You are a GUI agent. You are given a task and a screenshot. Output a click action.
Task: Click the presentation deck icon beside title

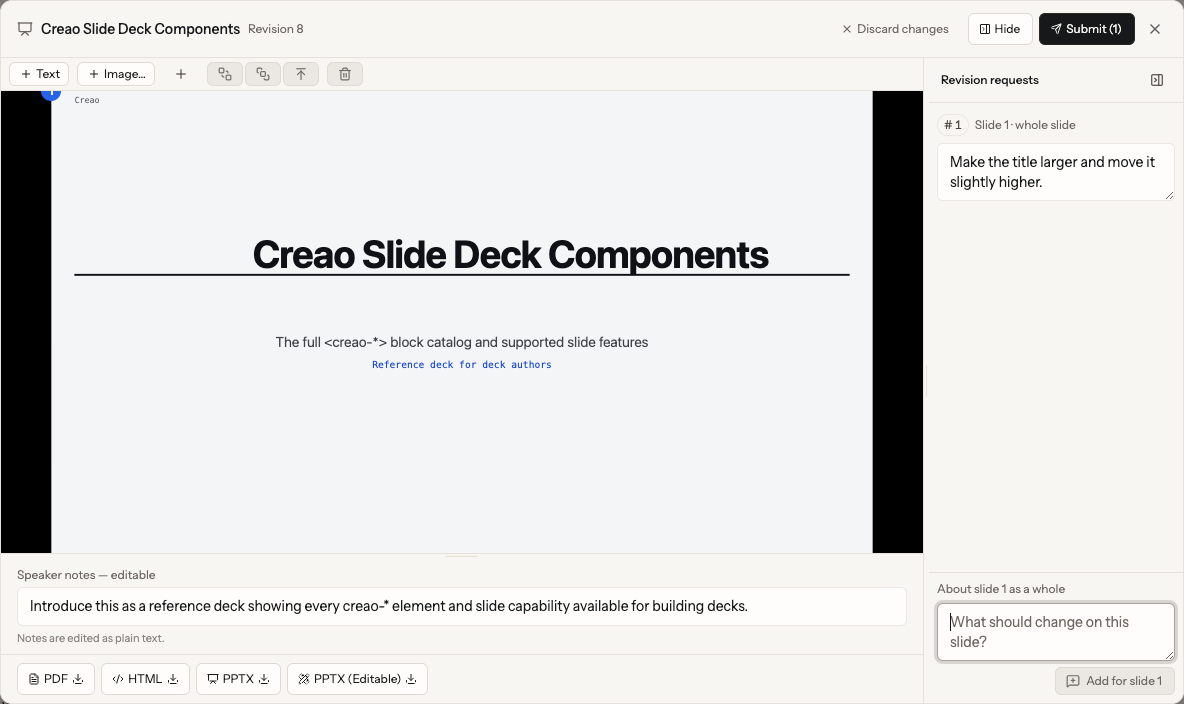25,29
